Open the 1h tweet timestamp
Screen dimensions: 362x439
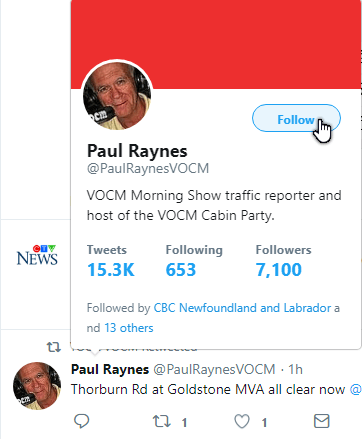295,370
